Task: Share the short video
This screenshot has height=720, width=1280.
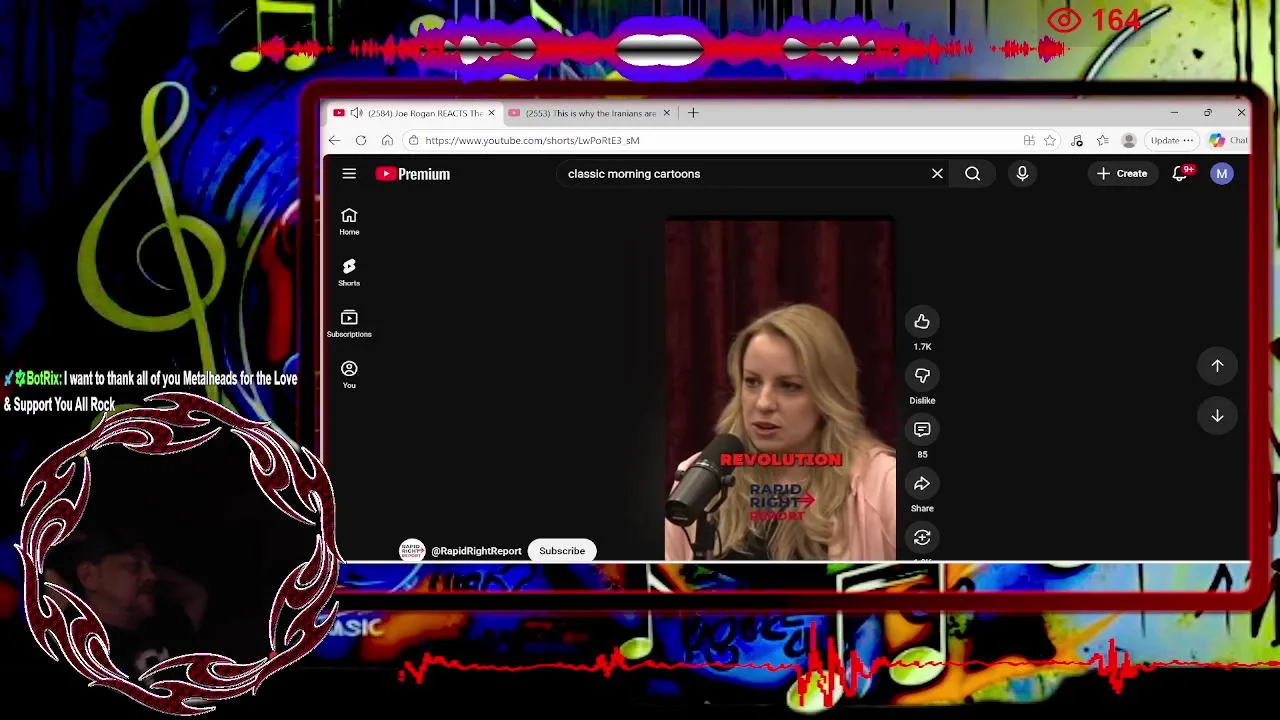Action: [x=922, y=484]
